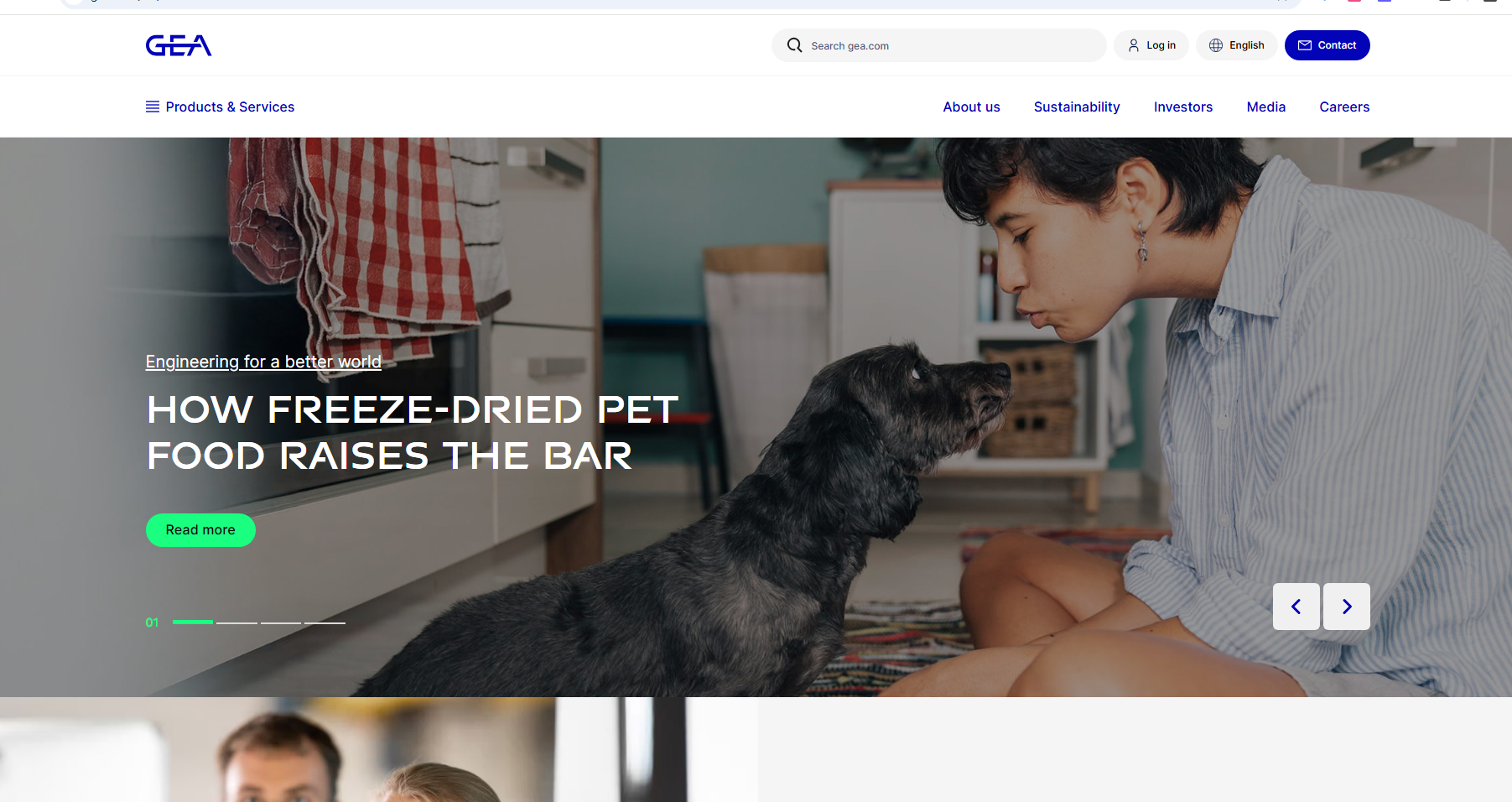Jump to the second carousel slide indicator

tap(236, 622)
